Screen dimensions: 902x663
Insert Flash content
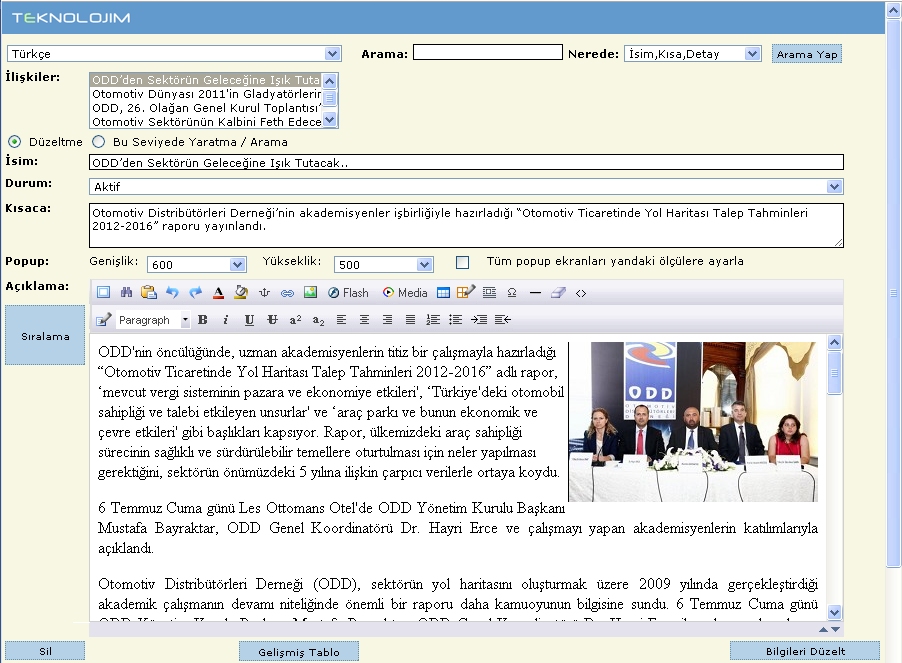tap(348, 293)
